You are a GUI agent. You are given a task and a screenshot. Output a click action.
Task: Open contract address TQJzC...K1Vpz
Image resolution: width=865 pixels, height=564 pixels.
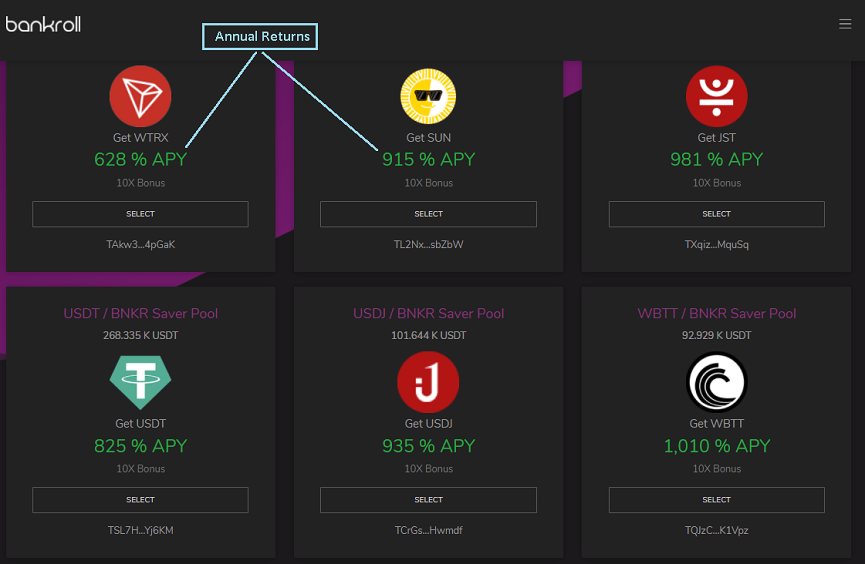tap(716, 530)
